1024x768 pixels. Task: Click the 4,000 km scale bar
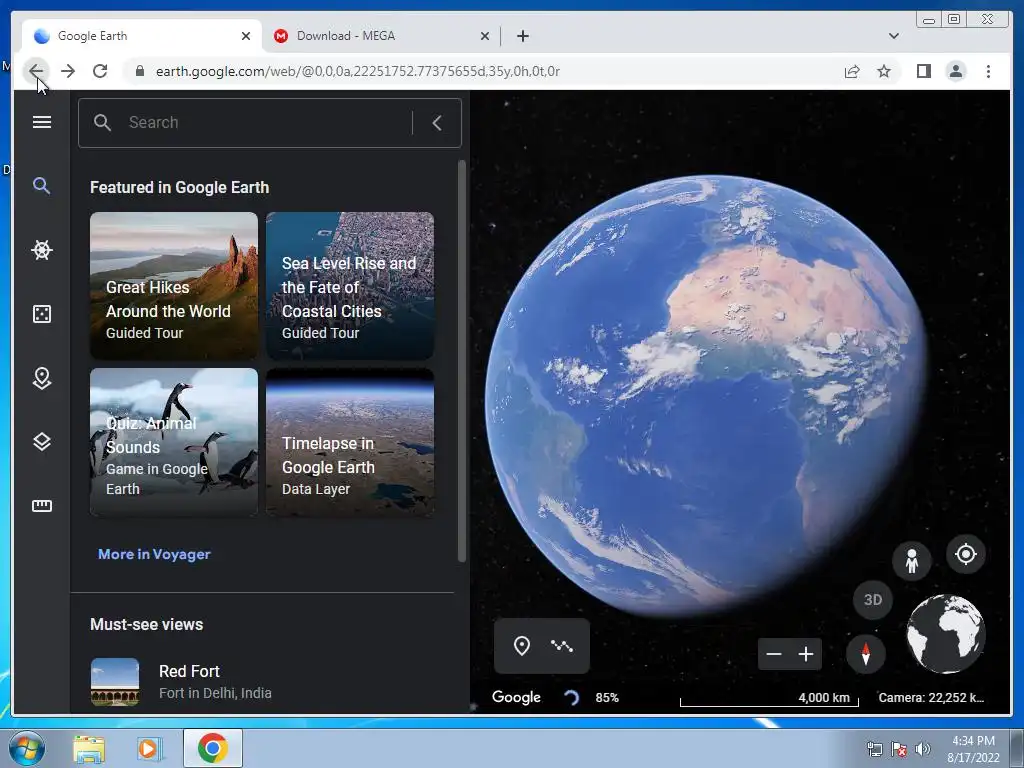(x=769, y=699)
